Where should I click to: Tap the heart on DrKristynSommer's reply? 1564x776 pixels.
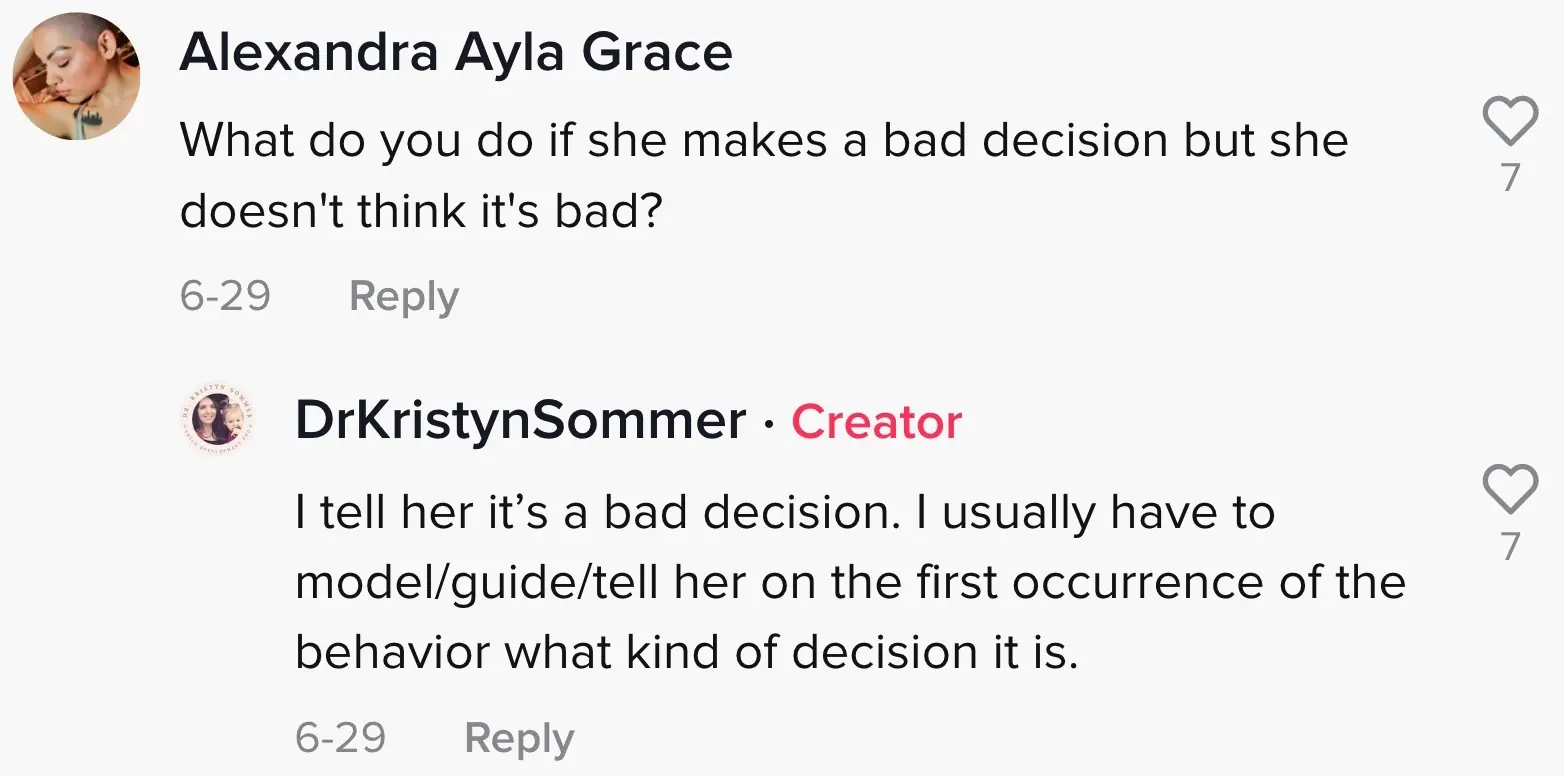pyautogui.click(x=1509, y=489)
